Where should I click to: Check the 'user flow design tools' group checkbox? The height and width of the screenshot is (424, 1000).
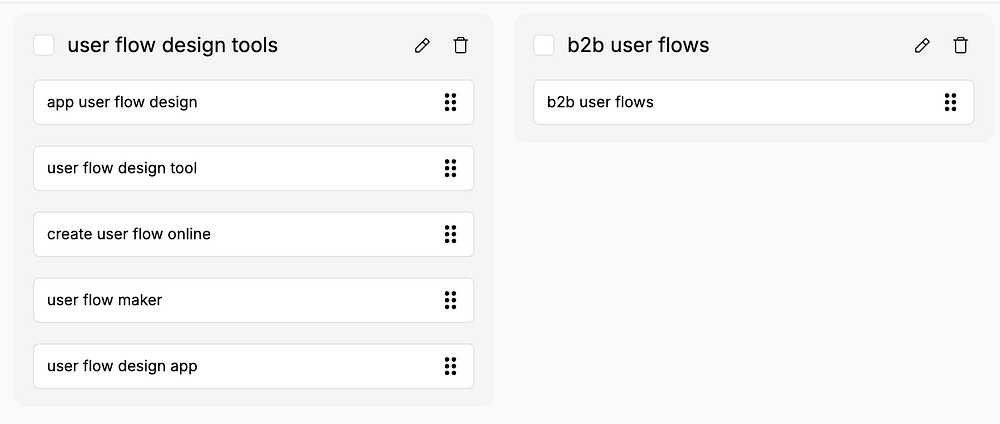(44, 45)
